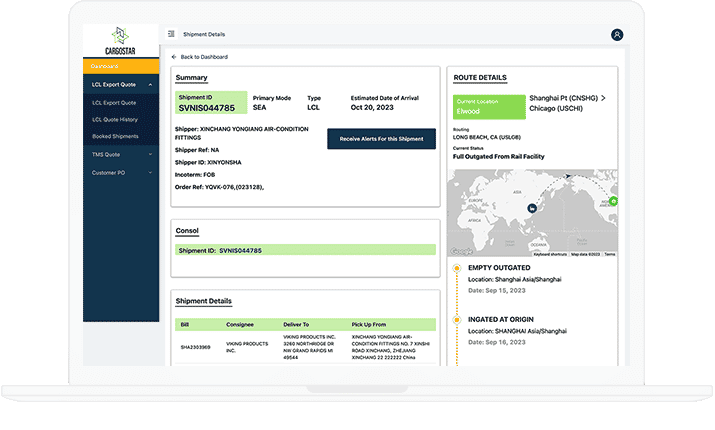Image resolution: width=715 pixels, height=430 pixels.
Task: Open LCL Quote History
Action: [x=114, y=119]
